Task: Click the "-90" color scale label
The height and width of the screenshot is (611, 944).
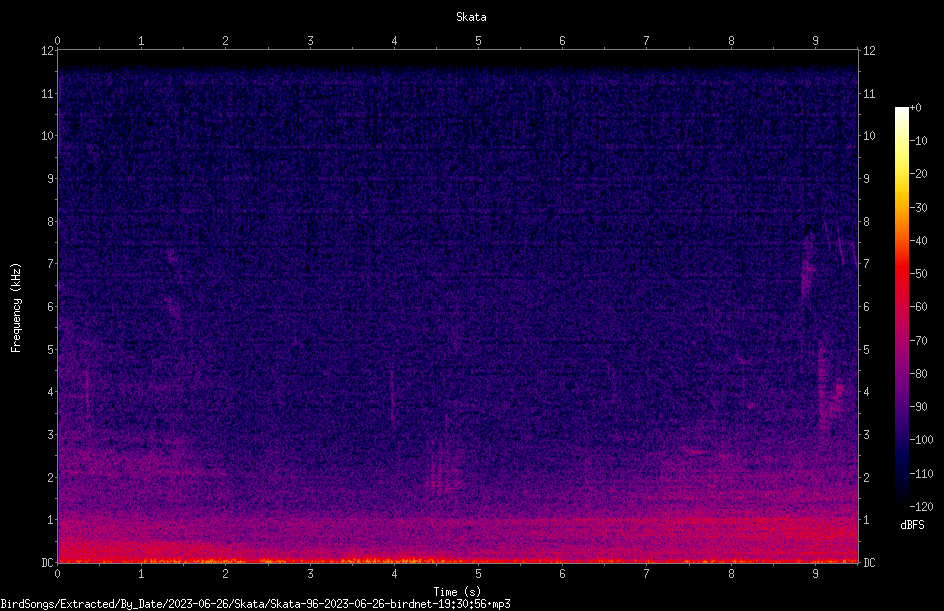Action: 918,407
